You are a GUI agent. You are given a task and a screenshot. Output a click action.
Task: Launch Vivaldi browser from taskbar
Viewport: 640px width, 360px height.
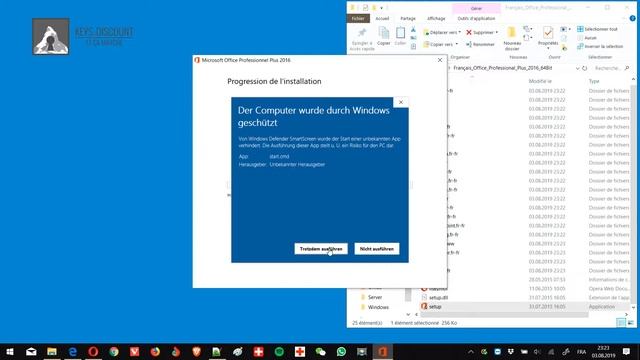(135, 351)
